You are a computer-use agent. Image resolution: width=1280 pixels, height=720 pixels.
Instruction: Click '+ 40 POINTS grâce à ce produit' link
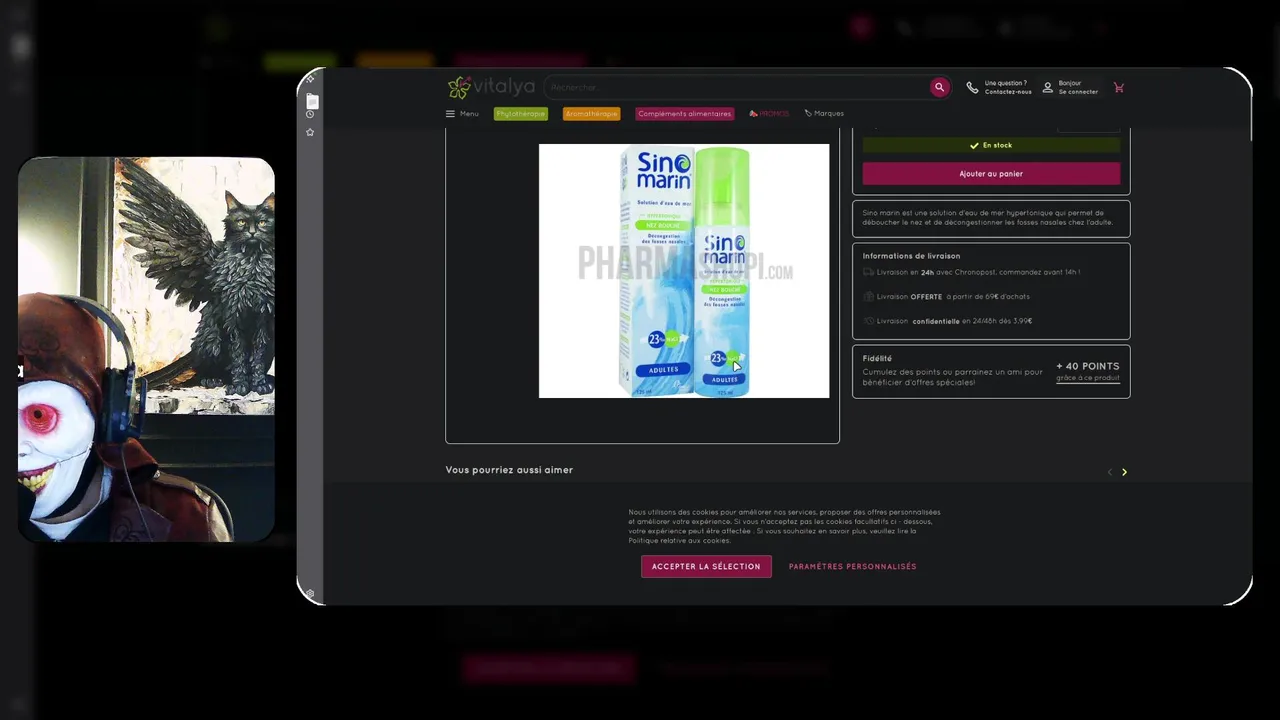(x=1088, y=371)
